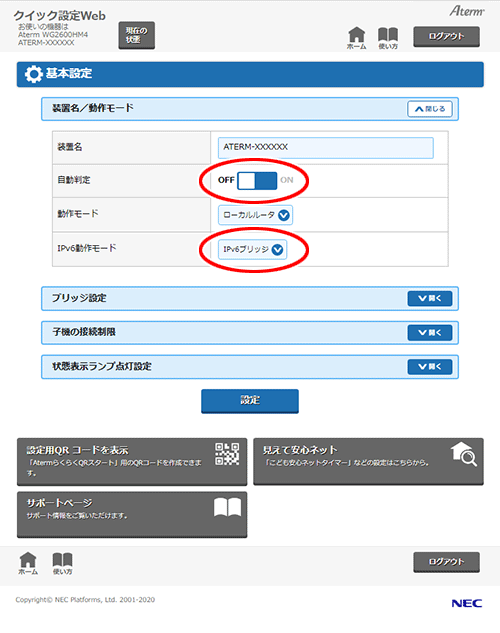Expand 状態表示ランプ点灯設定 section
This screenshot has height=633, width=500.
point(430,367)
